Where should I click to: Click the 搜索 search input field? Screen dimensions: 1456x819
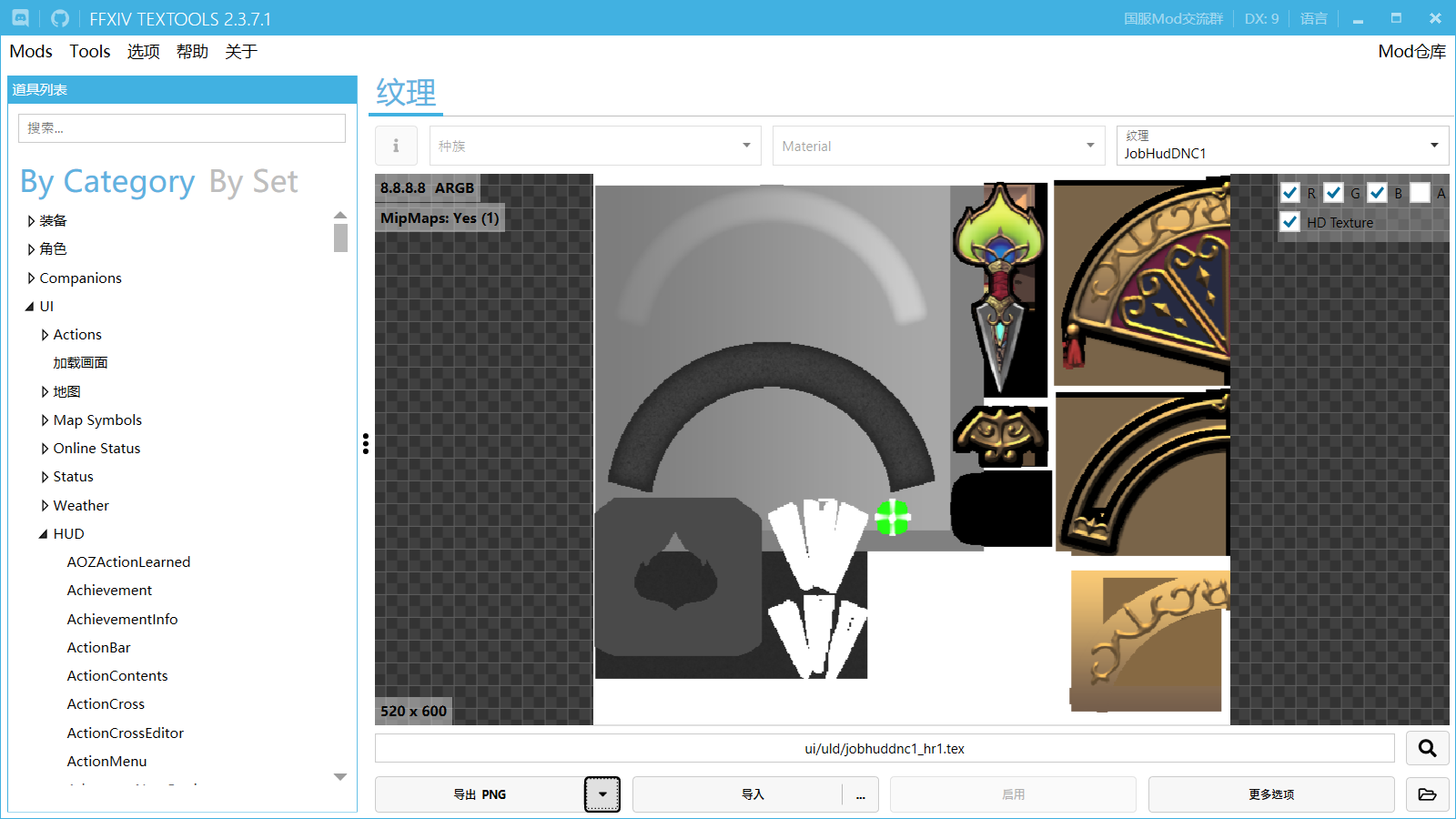point(182,128)
